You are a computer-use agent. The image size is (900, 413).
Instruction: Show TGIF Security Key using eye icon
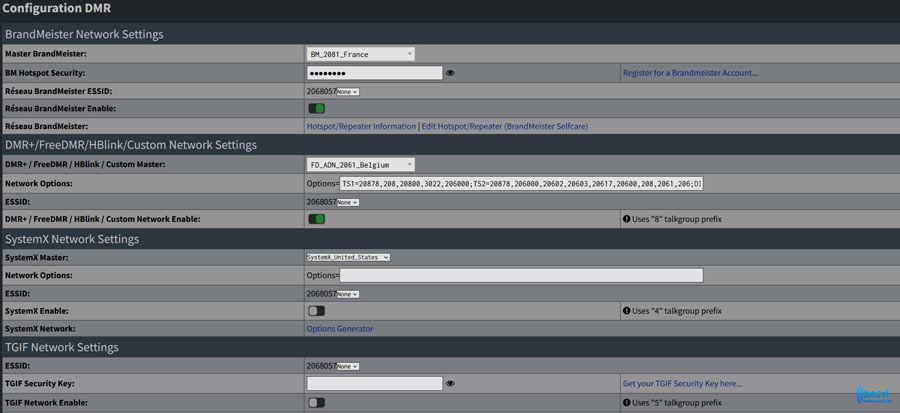click(x=450, y=383)
